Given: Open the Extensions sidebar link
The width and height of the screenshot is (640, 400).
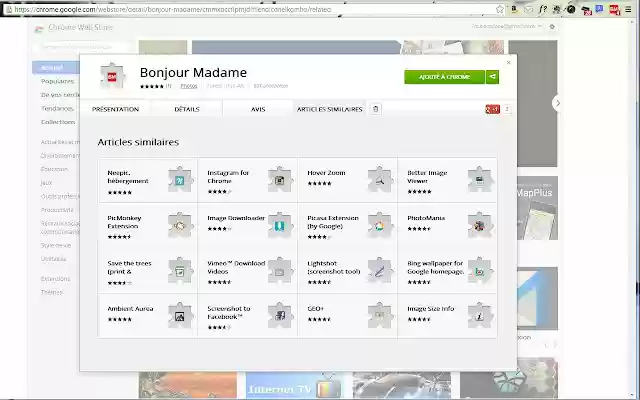Looking at the screenshot, I should [56, 278].
